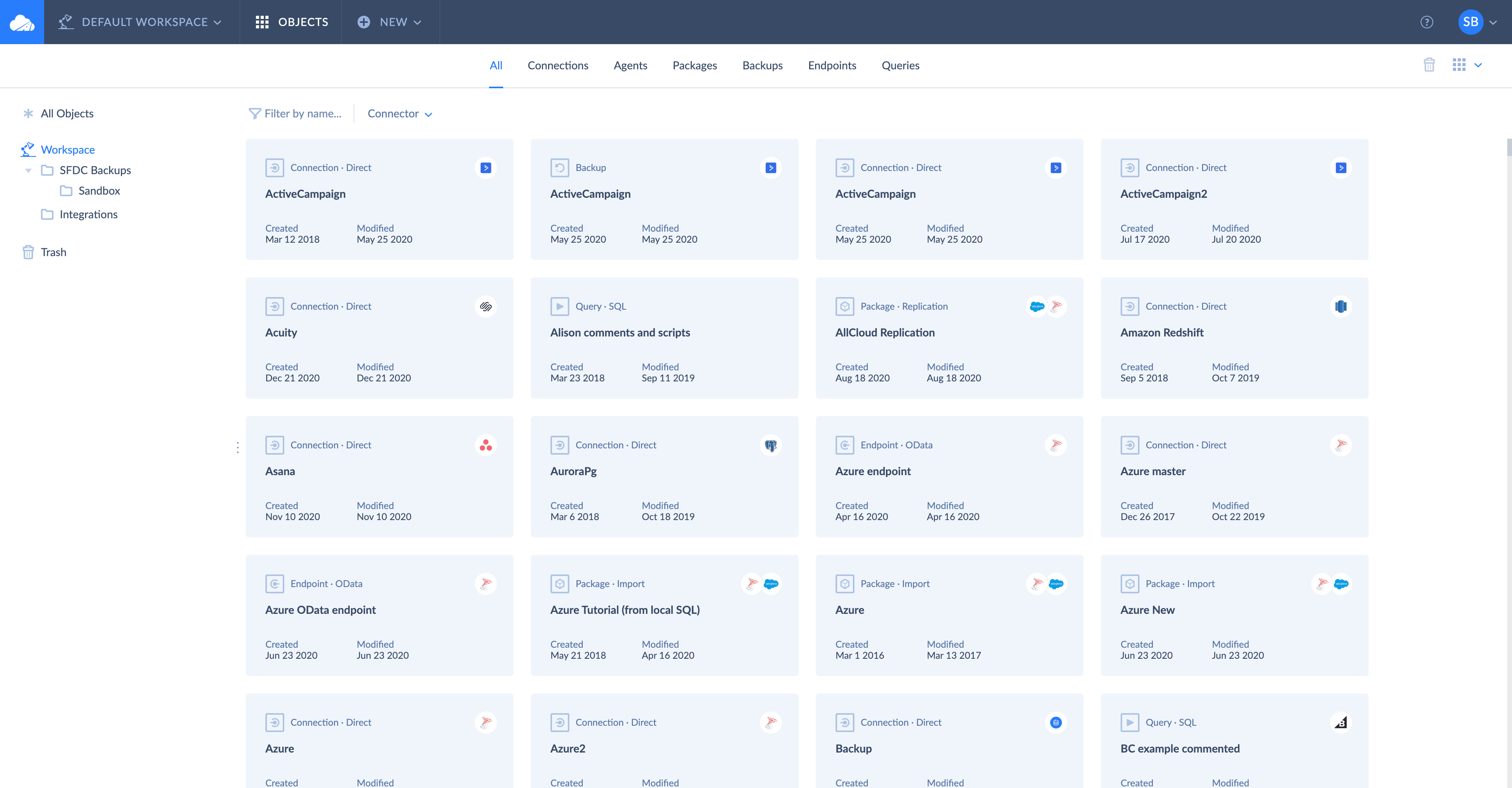Click the Skyvia cloud logo
1512x788 pixels.
tap(22, 22)
